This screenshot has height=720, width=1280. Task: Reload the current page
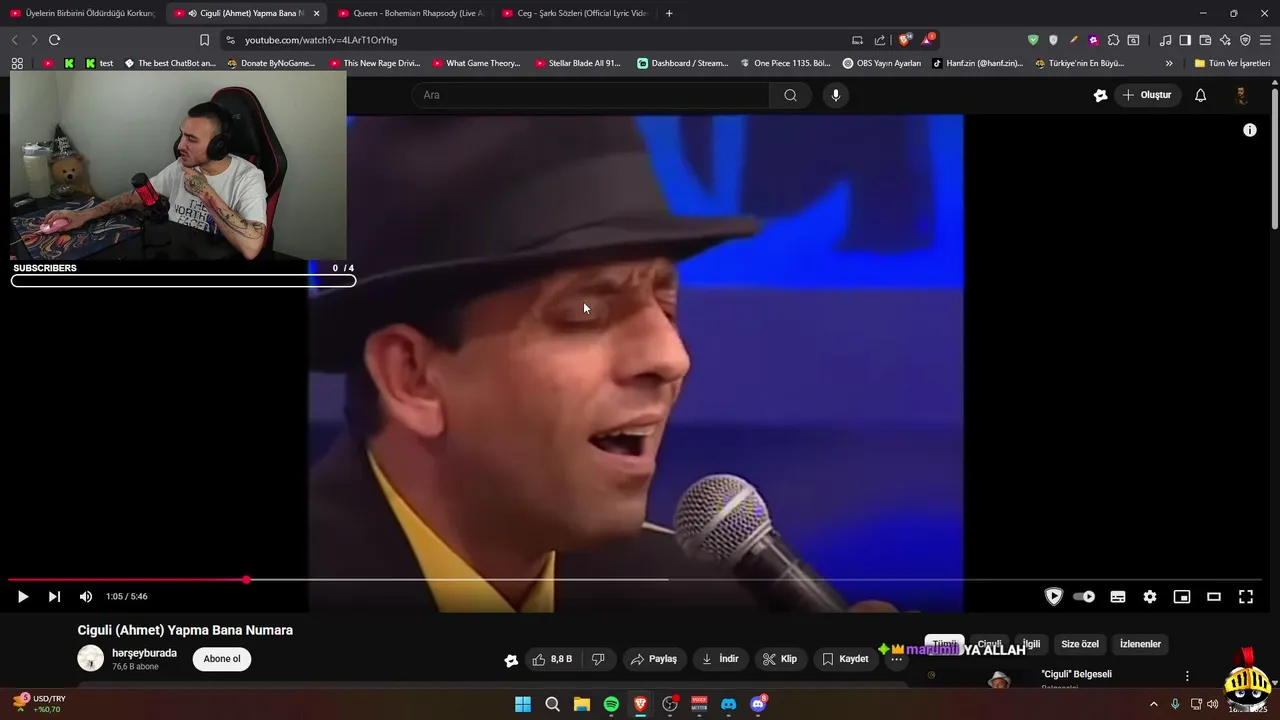pos(54,40)
